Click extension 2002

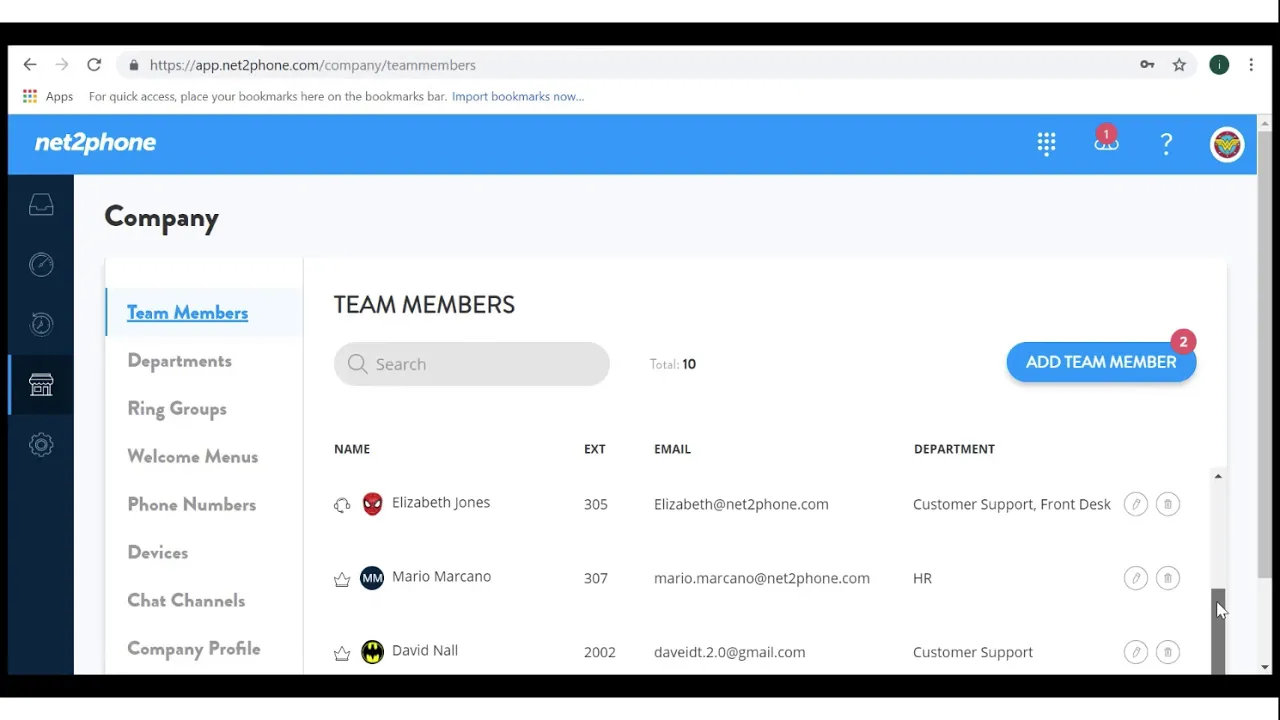600,652
